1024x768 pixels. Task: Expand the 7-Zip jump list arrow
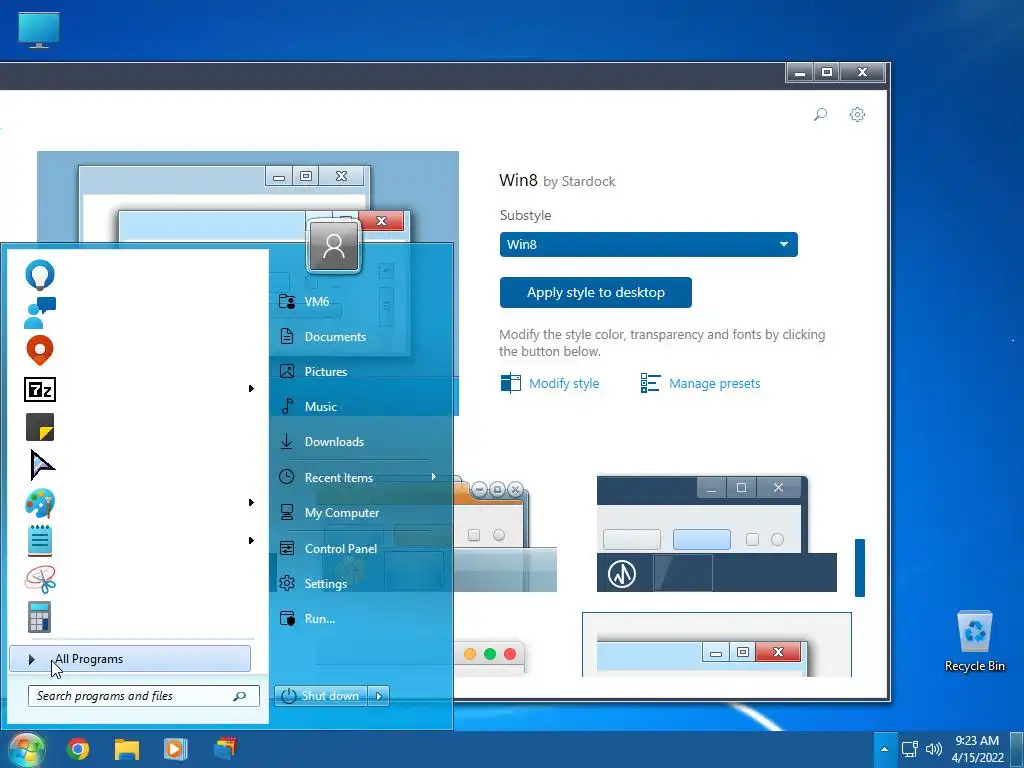pos(251,389)
